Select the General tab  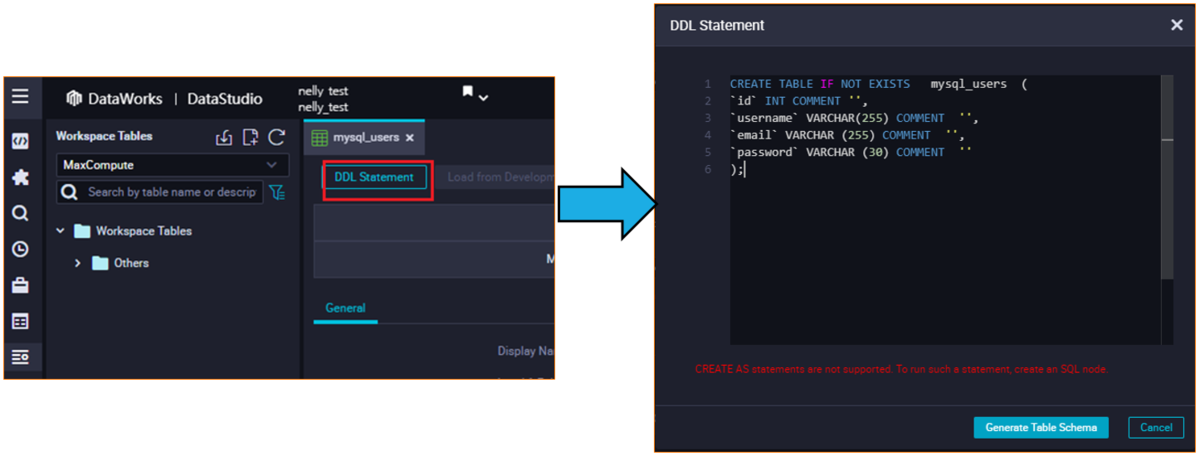point(345,308)
